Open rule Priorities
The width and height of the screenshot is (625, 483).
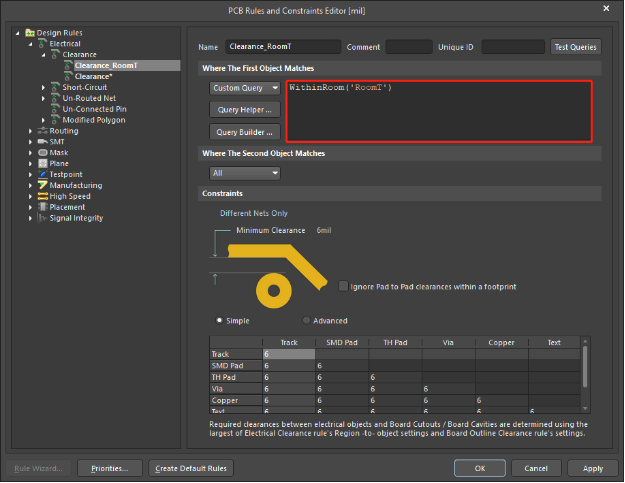click(110, 468)
